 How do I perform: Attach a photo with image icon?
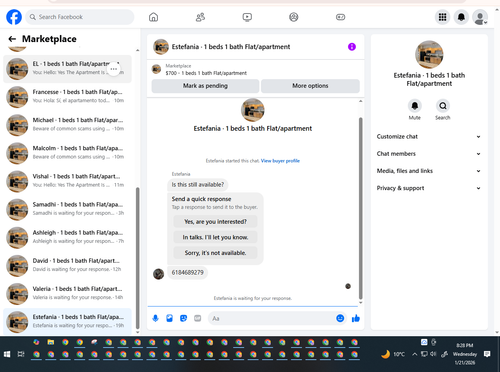coord(169,318)
